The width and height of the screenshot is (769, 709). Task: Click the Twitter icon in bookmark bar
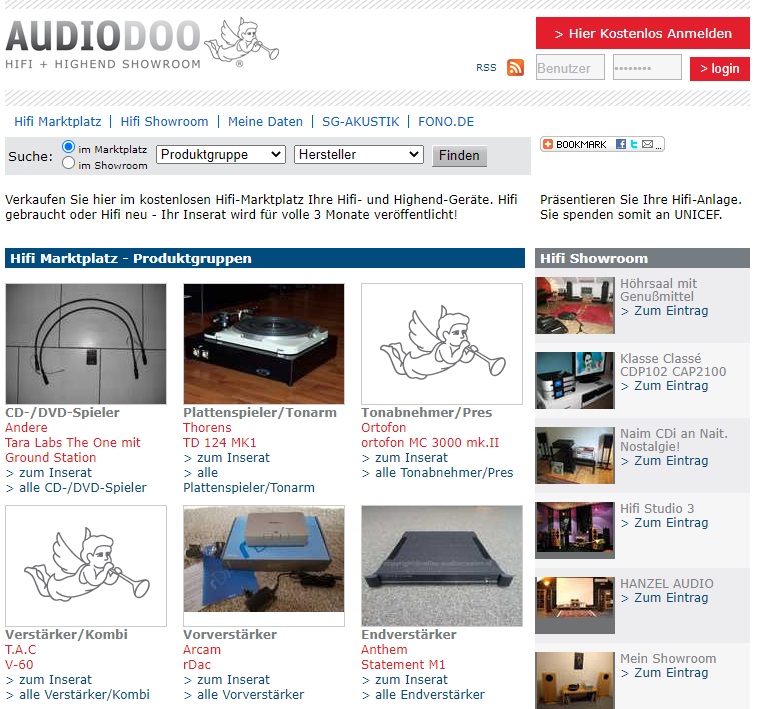pos(634,144)
